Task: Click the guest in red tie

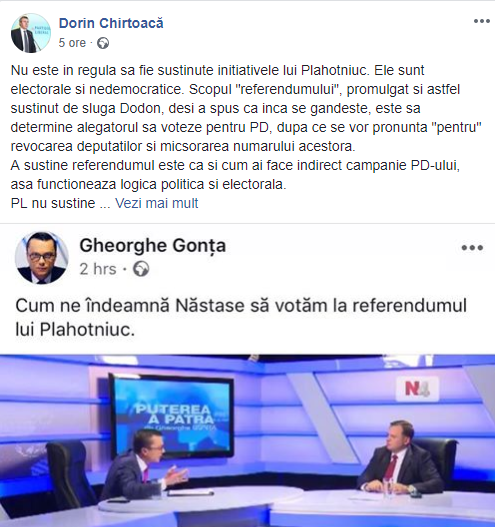Action: coord(399,455)
